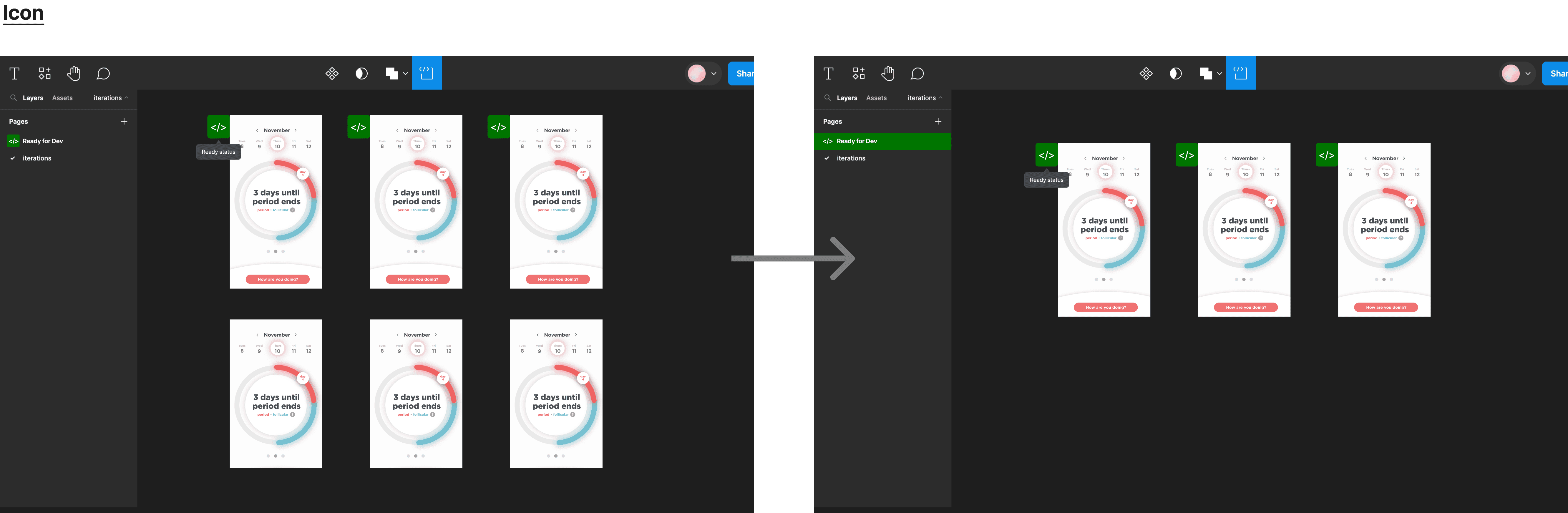Open iterations page dropdown in right screenshot
The height and width of the screenshot is (513, 1568).
click(x=925, y=98)
